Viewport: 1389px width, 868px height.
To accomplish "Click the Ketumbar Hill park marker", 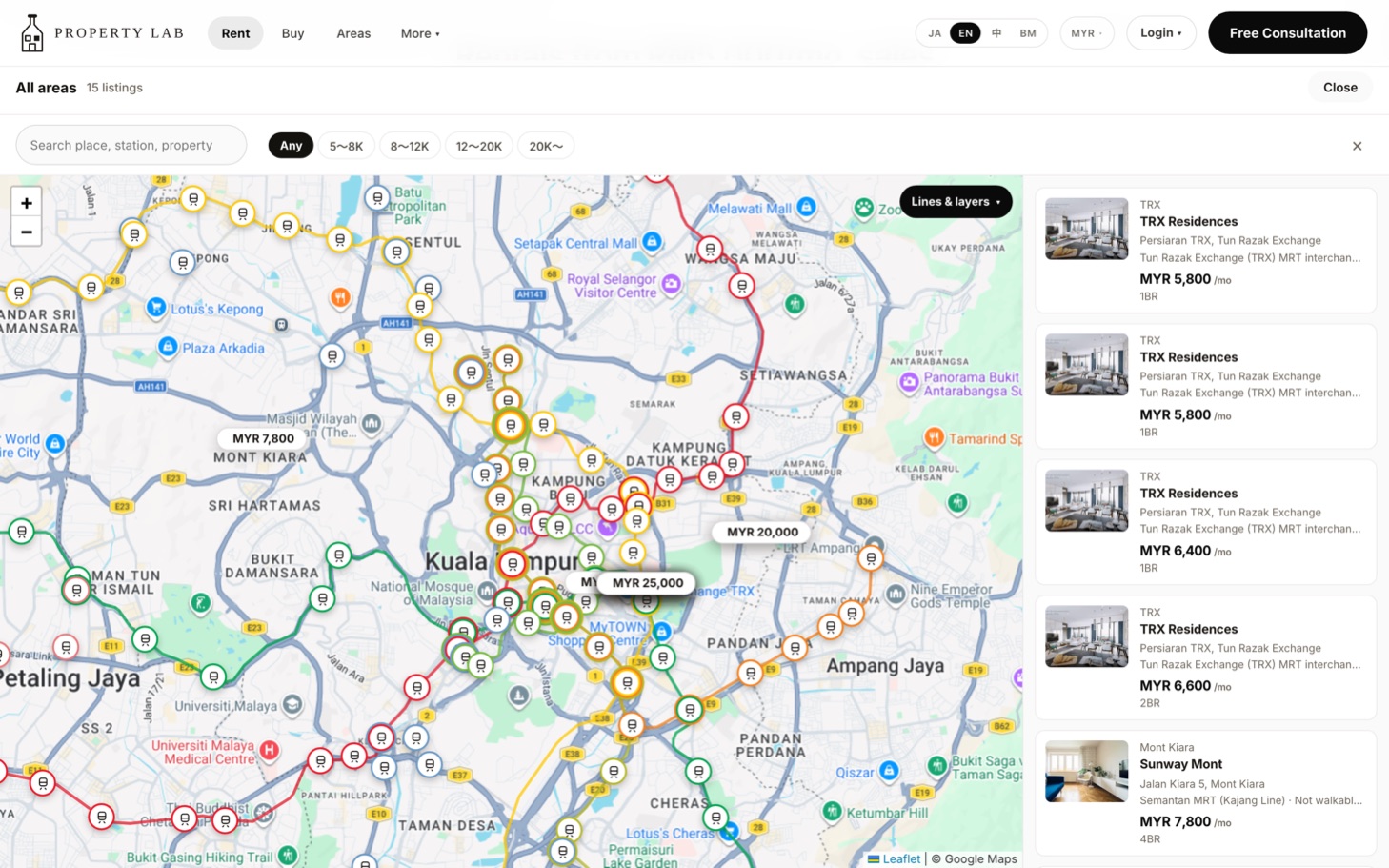I will click(x=833, y=811).
